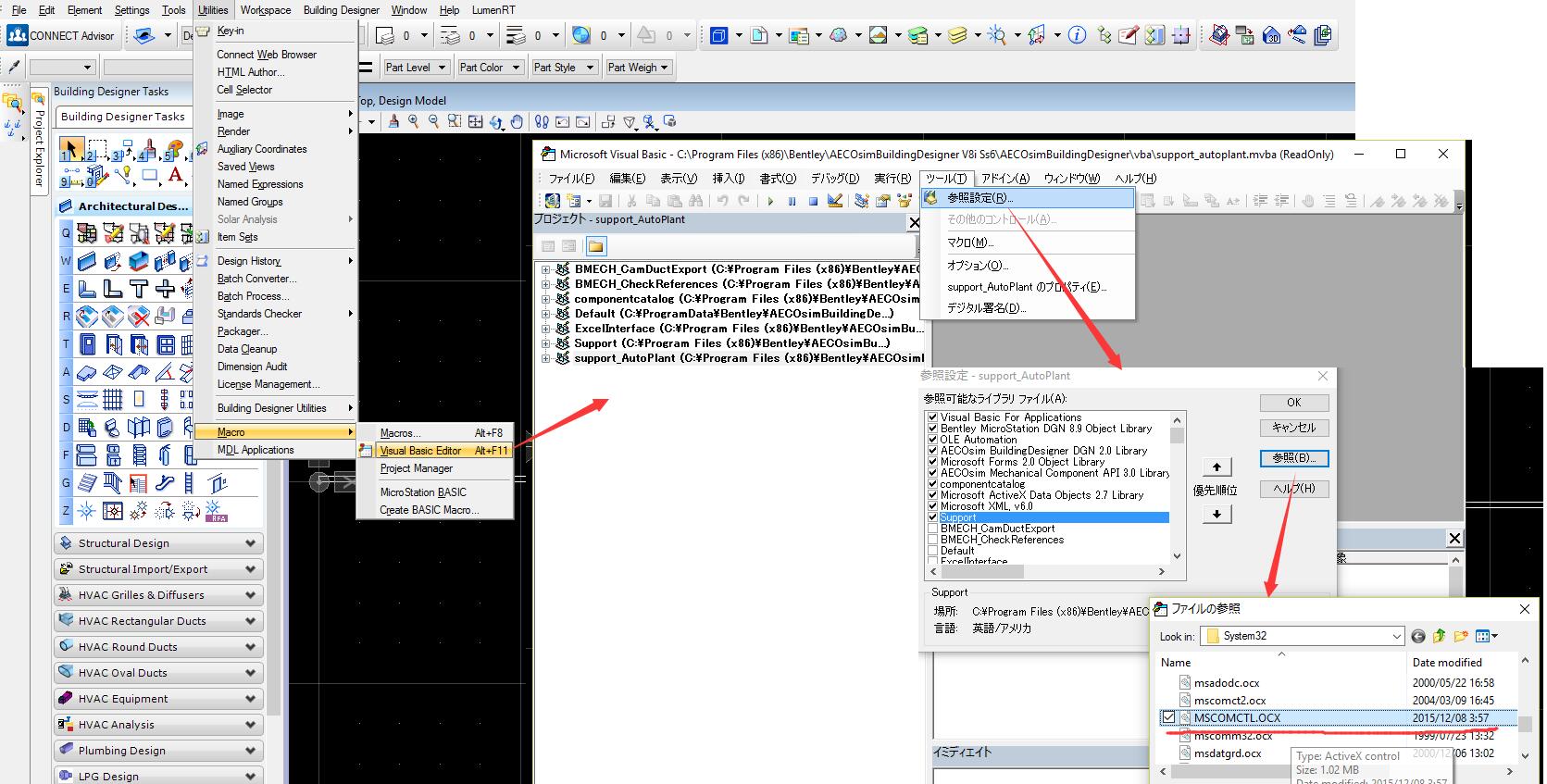Click the View MicroStation icon in VBA toolbar
The height and width of the screenshot is (784, 1547).
[x=552, y=201]
